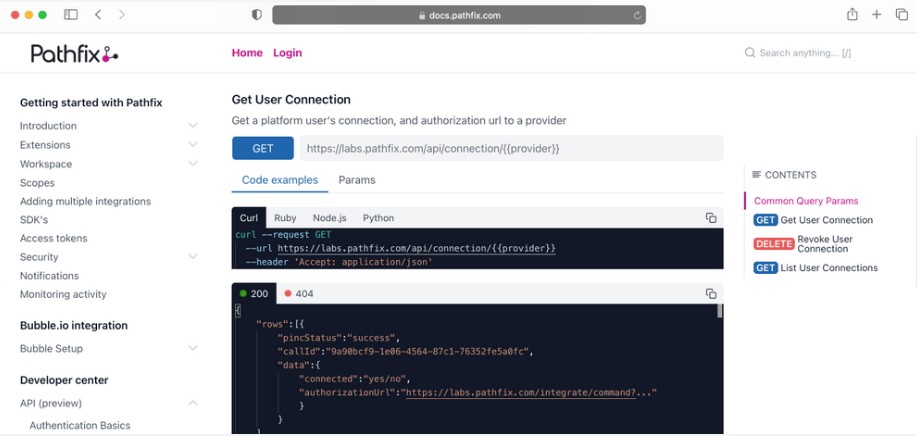
Task: Select the Python code example tab
Action: [378, 218]
